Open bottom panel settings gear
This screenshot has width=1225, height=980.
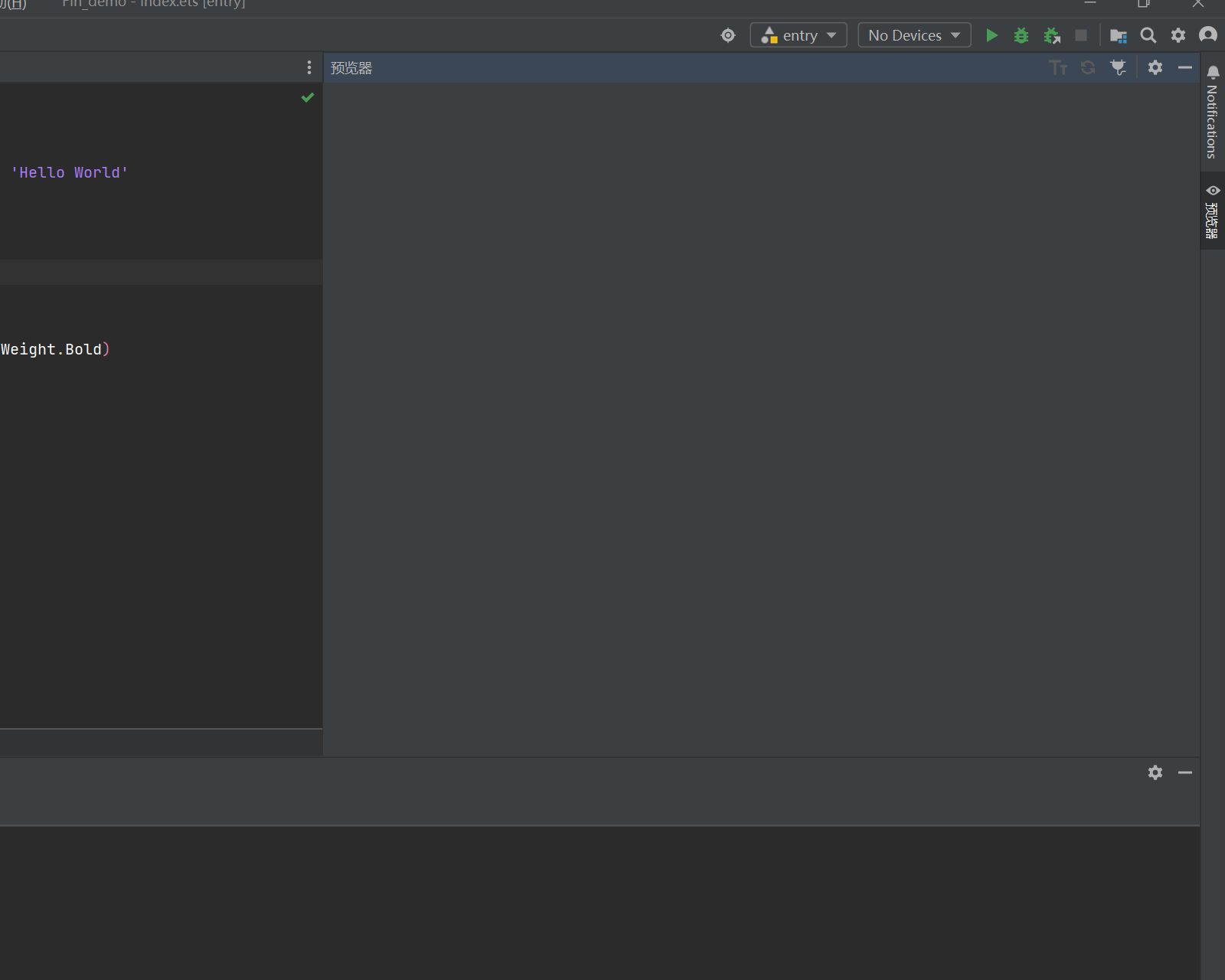coord(1155,773)
